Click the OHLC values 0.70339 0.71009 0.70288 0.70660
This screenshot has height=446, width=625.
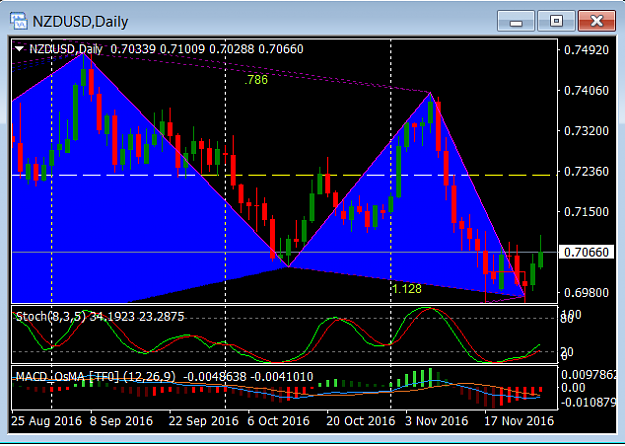(x=207, y=49)
